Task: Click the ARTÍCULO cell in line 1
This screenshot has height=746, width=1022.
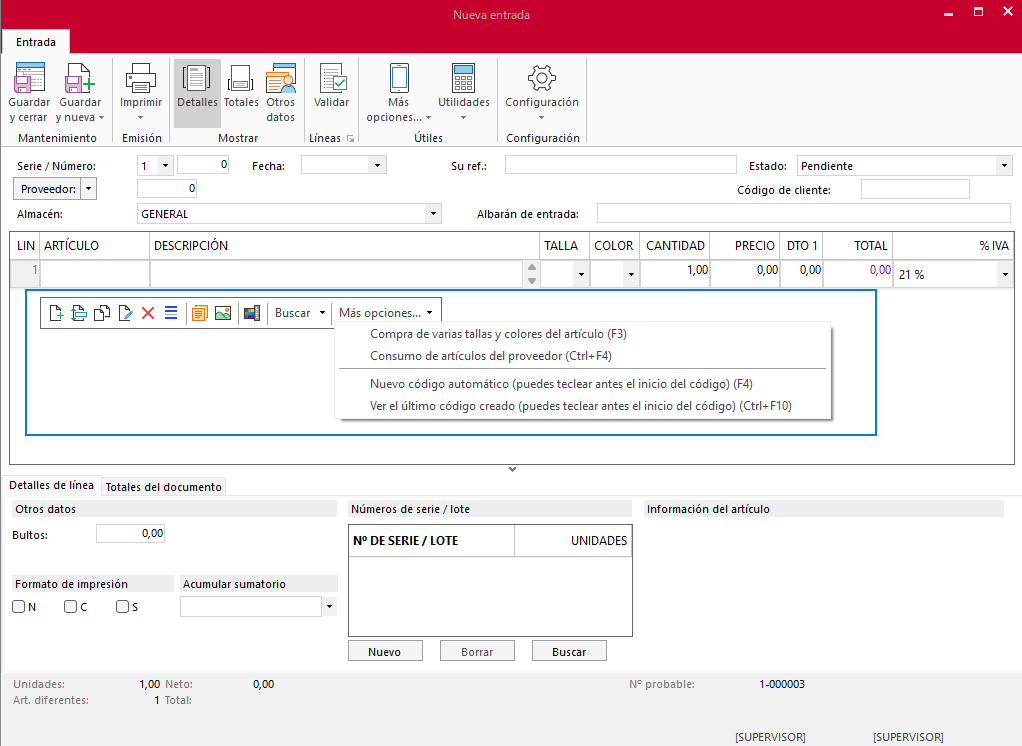Action: (x=95, y=274)
